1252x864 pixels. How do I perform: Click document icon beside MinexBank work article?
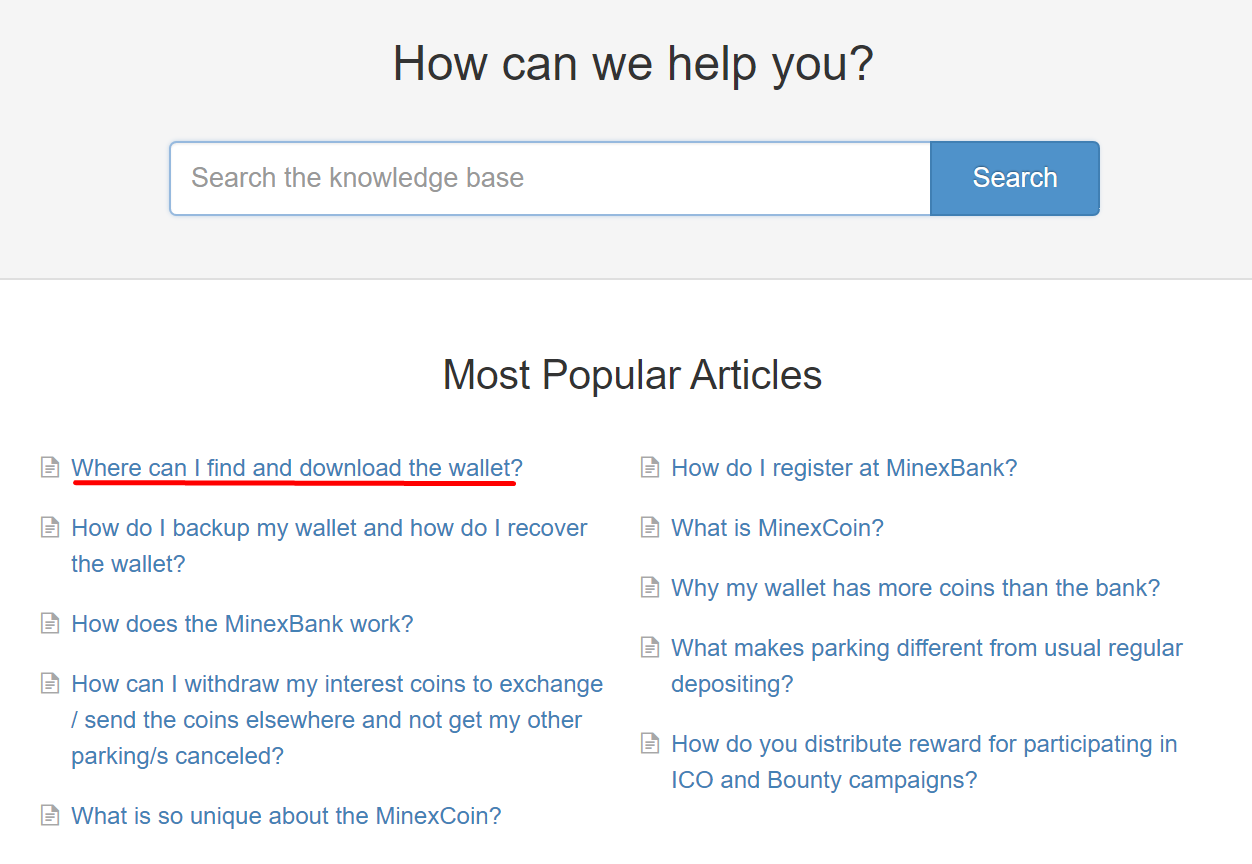pyautogui.click(x=49, y=623)
